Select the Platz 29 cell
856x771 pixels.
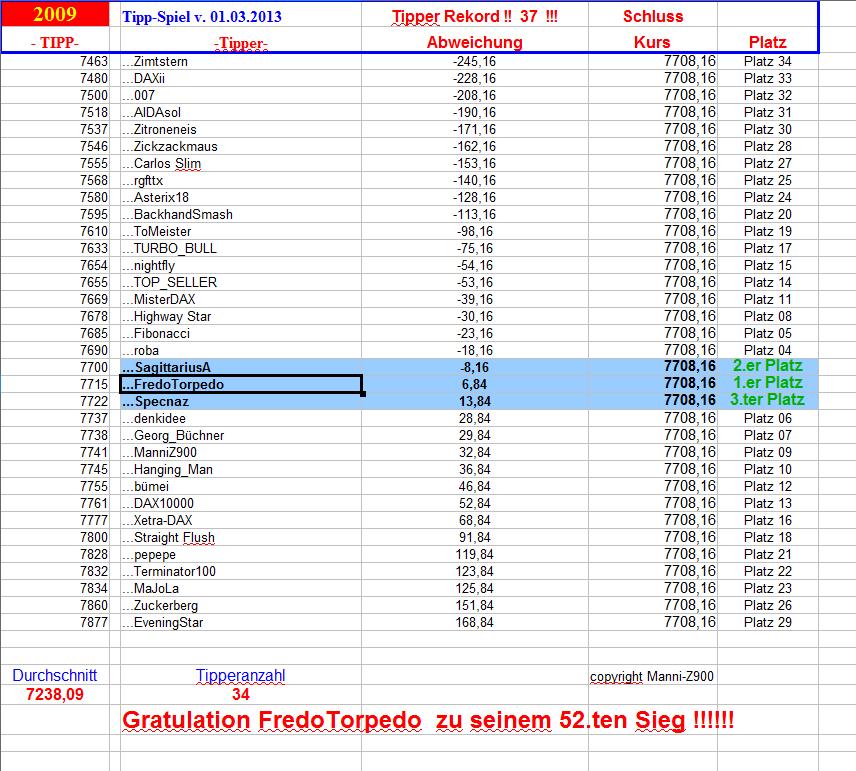[768, 622]
